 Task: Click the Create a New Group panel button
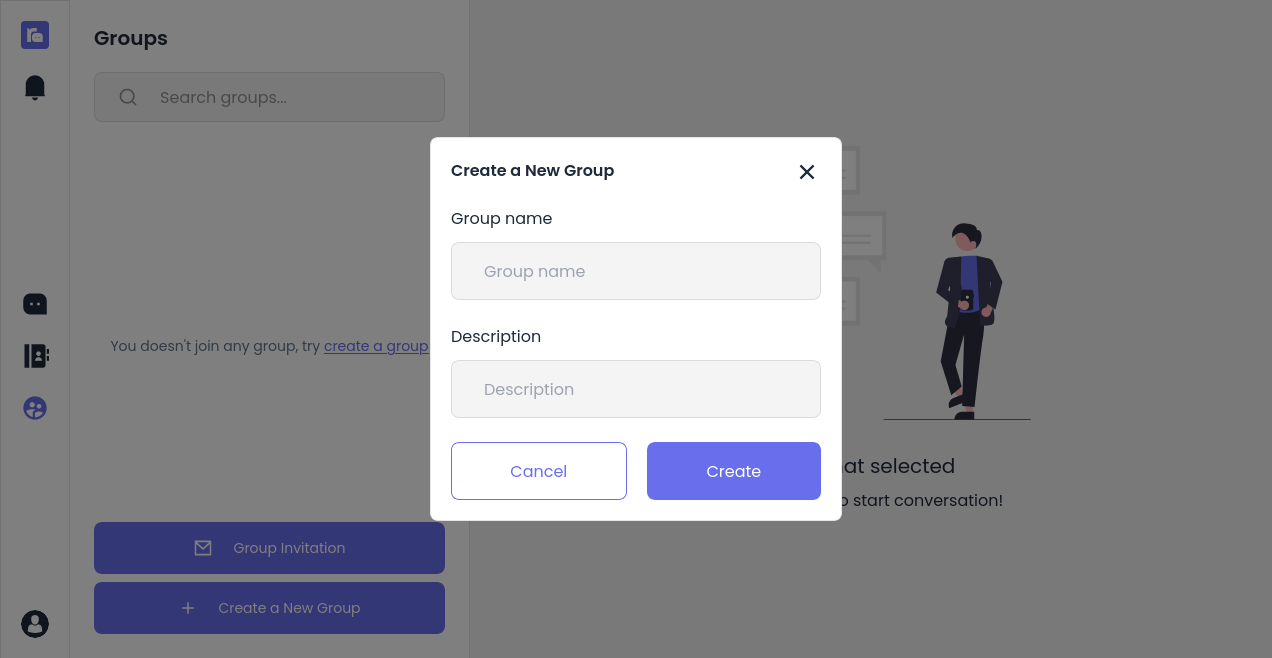tap(289, 608)
